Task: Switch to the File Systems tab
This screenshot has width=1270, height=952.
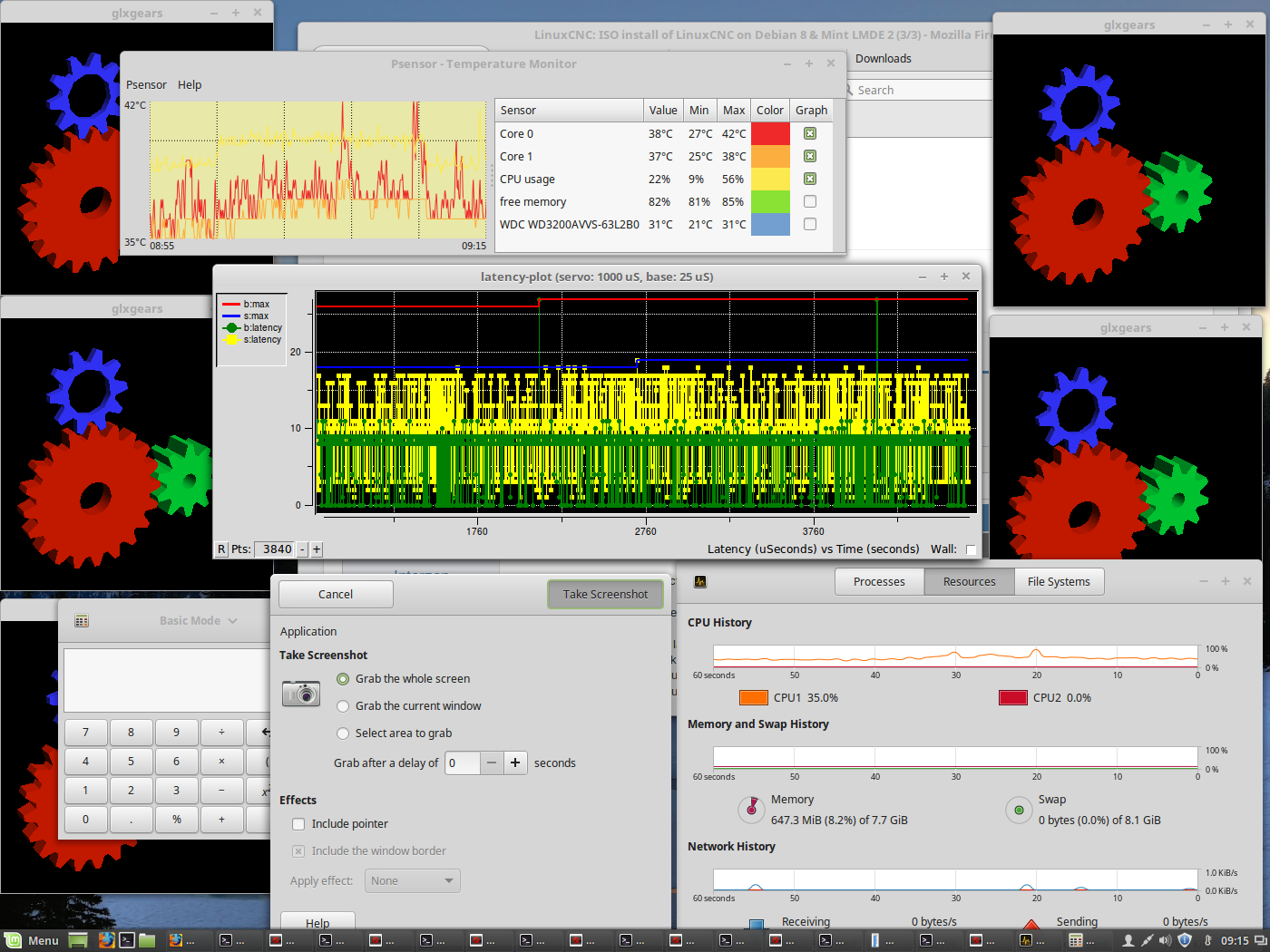Action: [1059, 582]
